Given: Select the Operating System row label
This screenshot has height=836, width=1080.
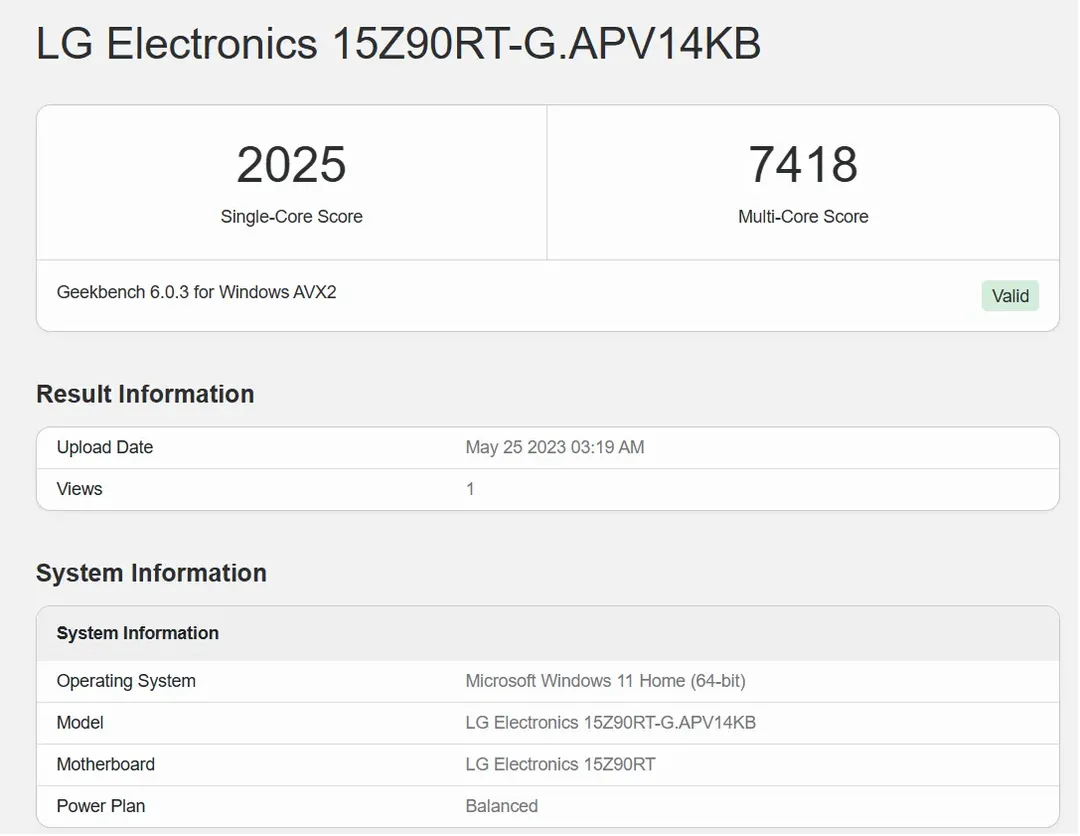Looking at the screenshot, I should pyautogui.click(x=126, y=681).
